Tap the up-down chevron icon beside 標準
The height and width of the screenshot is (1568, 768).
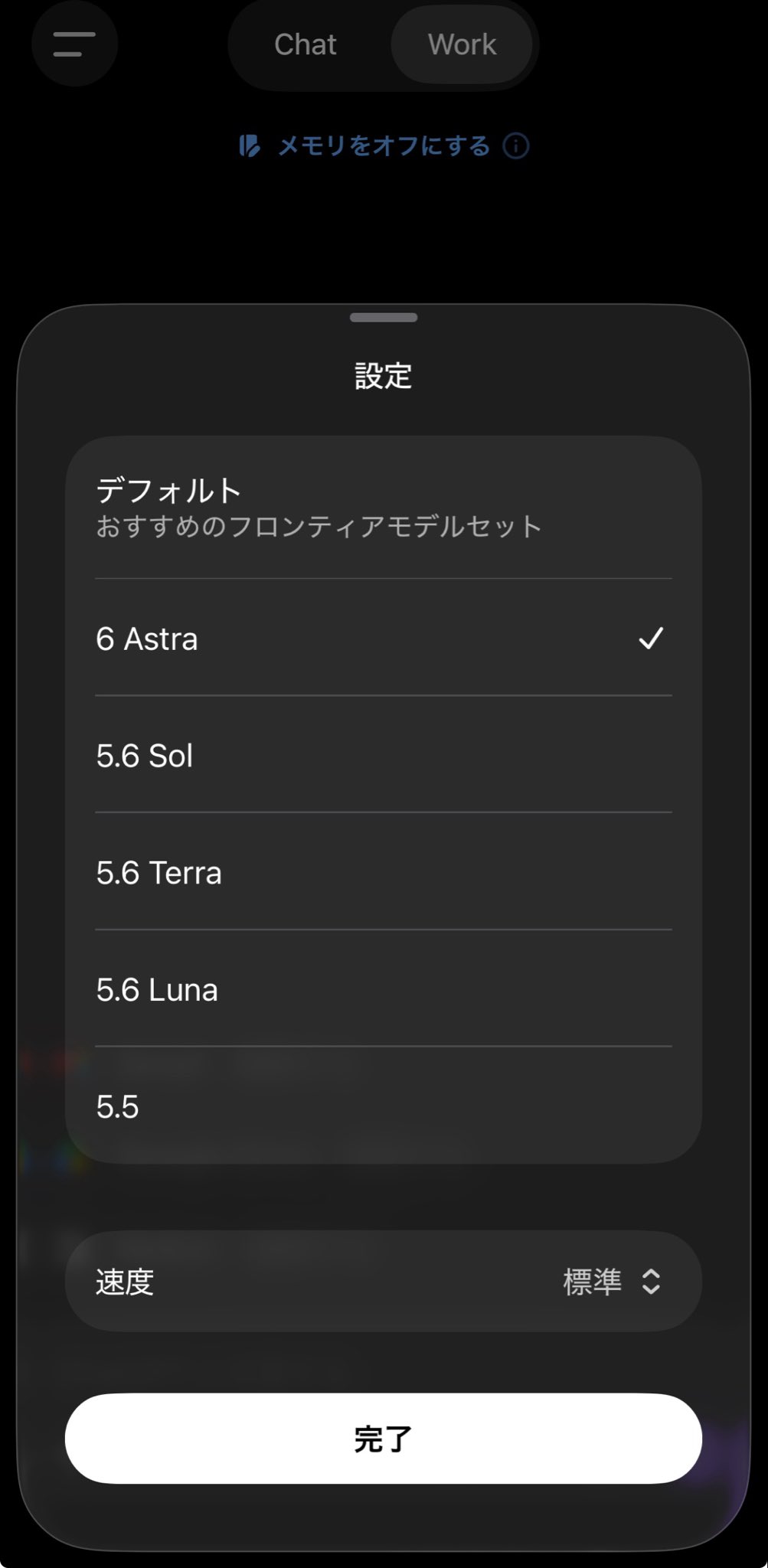point(651,1282)
